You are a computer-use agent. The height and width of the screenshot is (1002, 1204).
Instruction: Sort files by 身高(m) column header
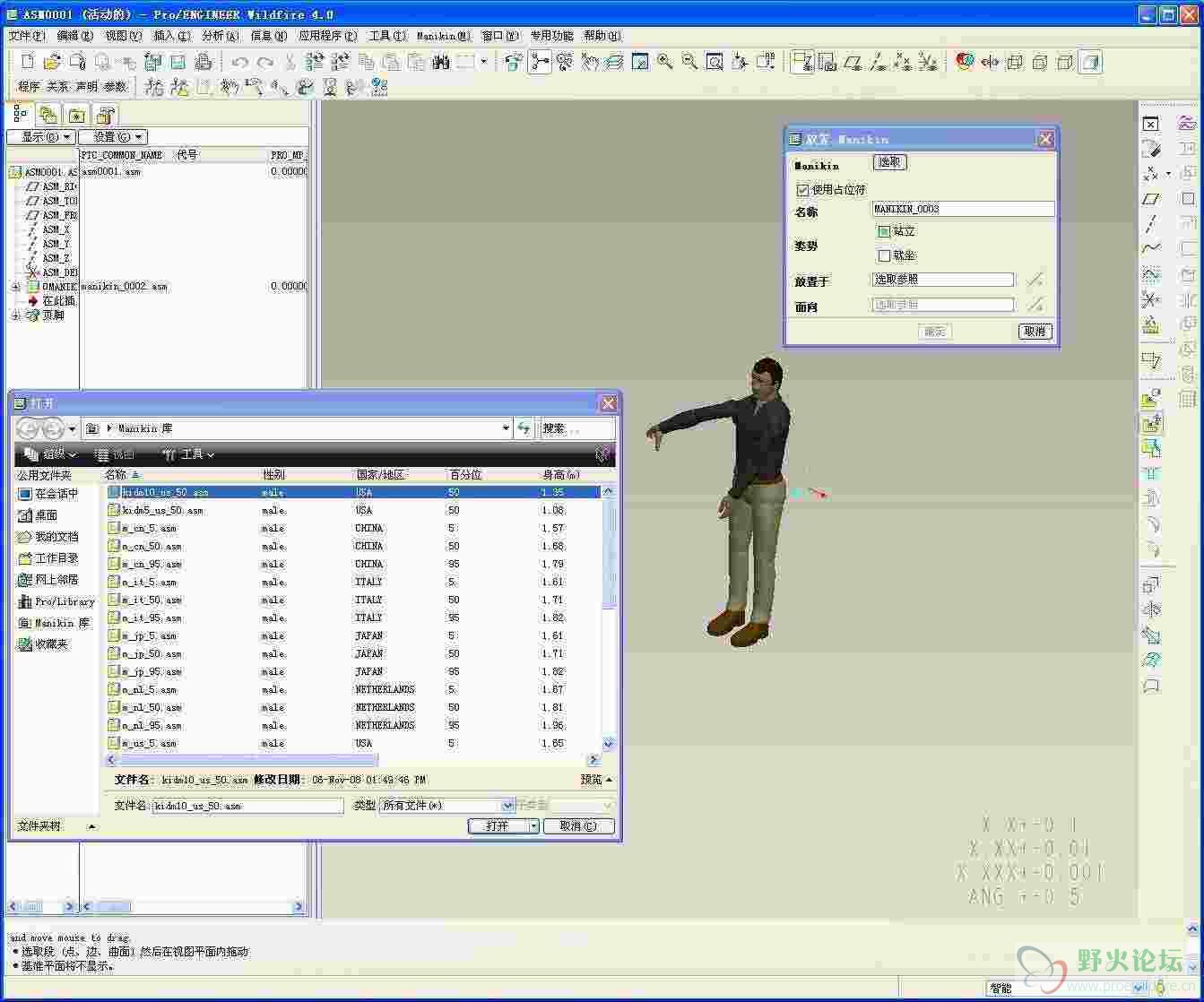[x=561, y=475]
